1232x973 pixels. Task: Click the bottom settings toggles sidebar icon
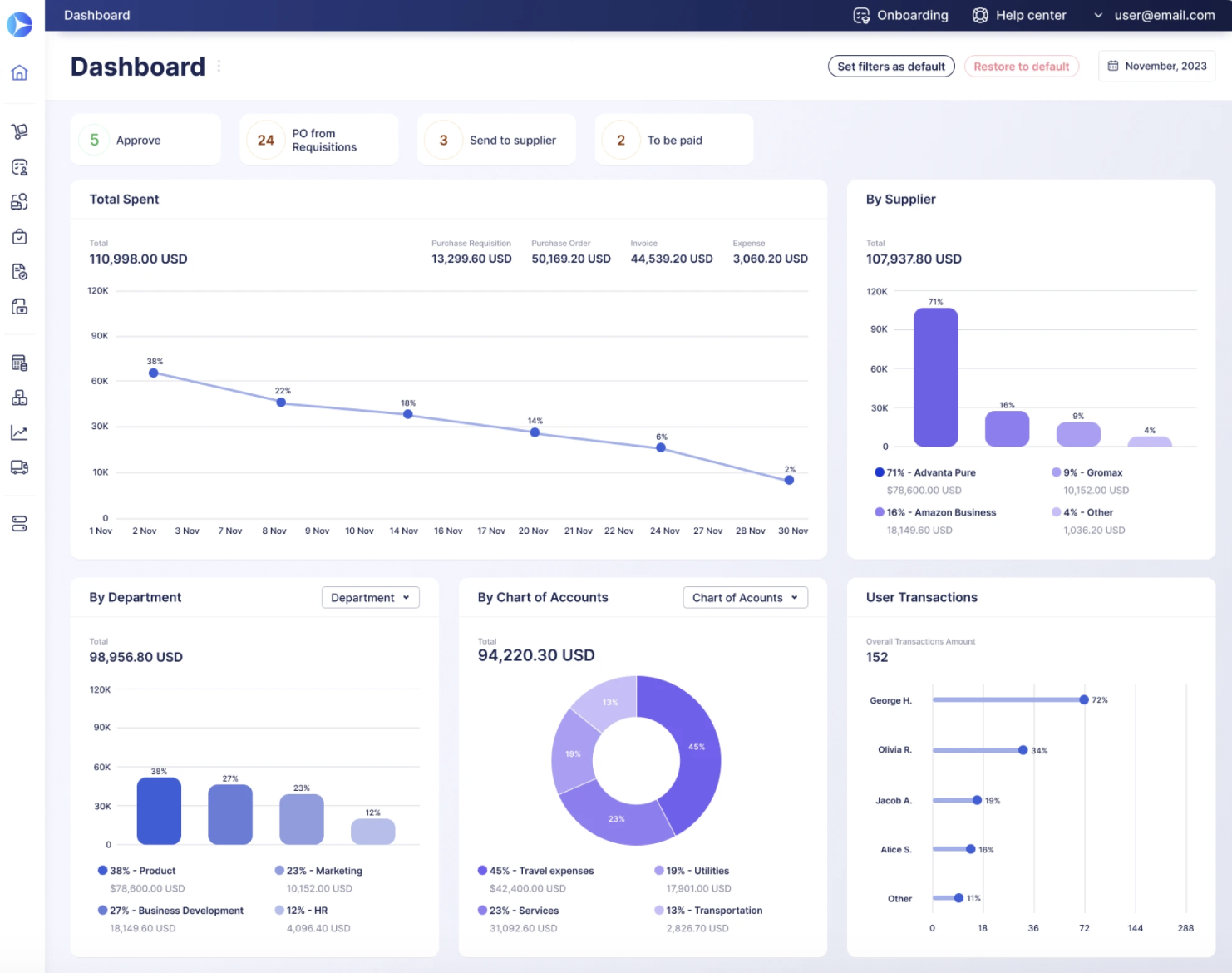[x=19, y=523]
